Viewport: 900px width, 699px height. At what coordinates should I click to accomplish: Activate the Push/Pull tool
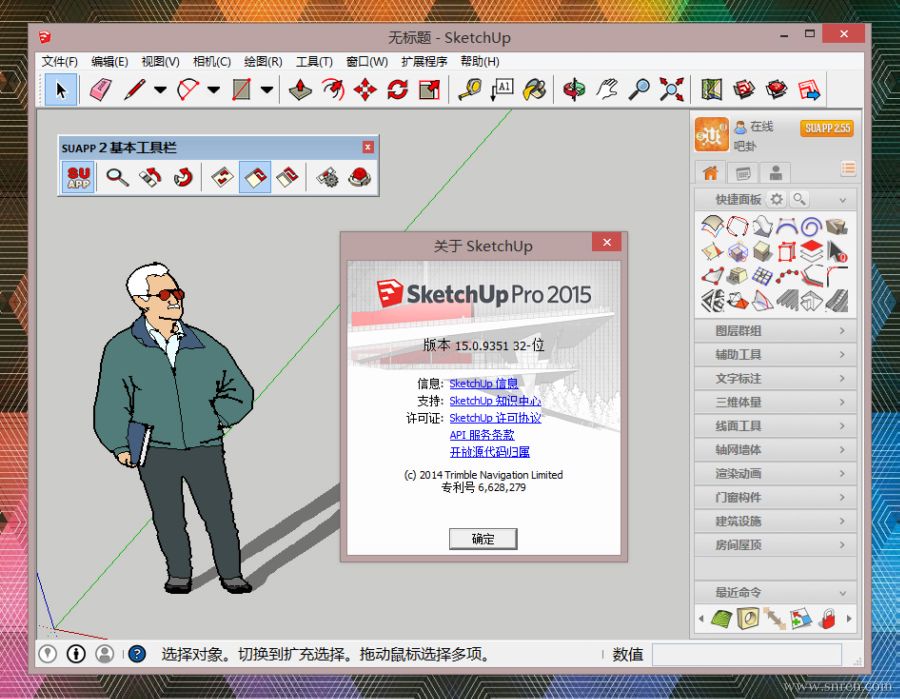[300, 90]
